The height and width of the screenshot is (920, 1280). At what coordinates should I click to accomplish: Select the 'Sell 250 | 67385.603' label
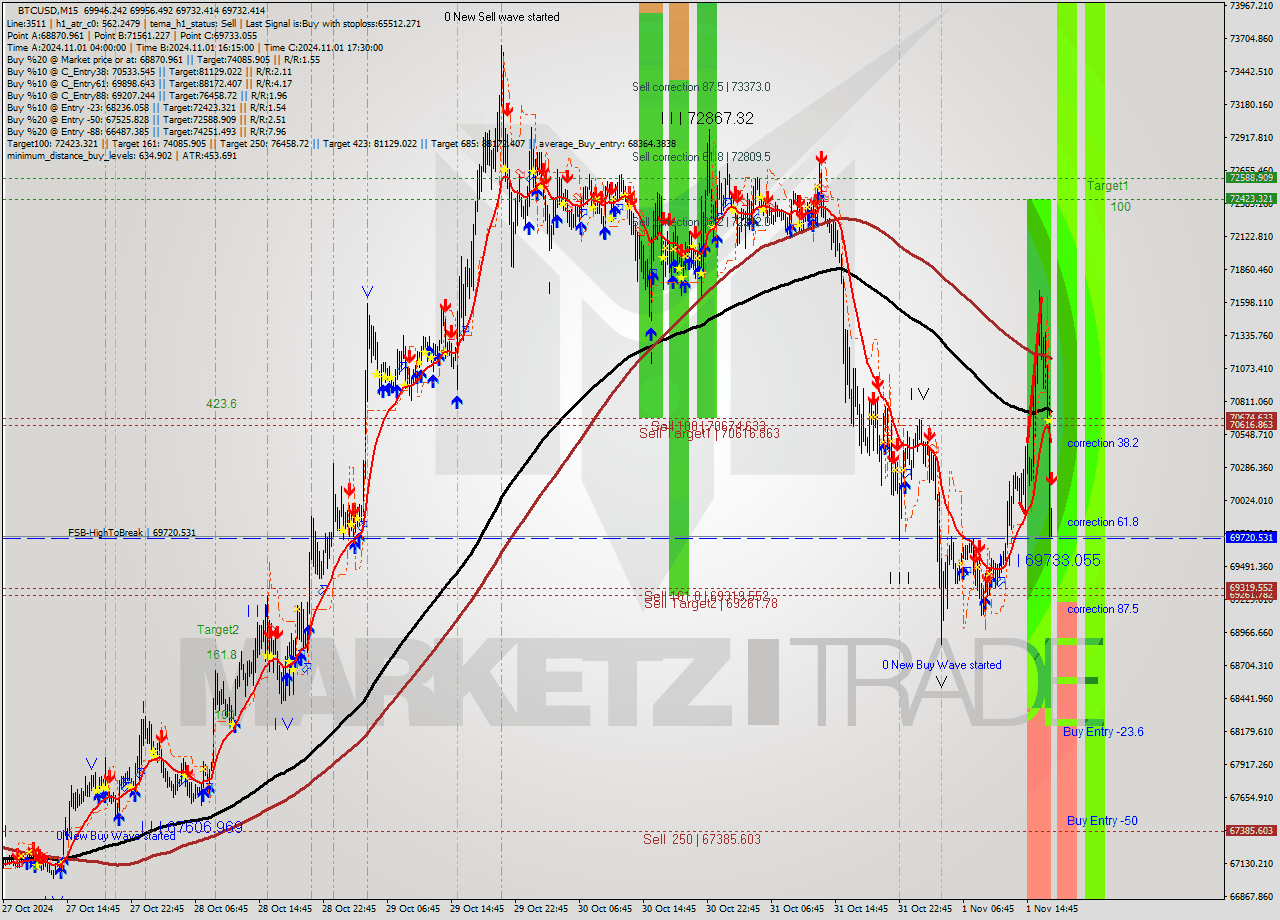click(701, 839)
